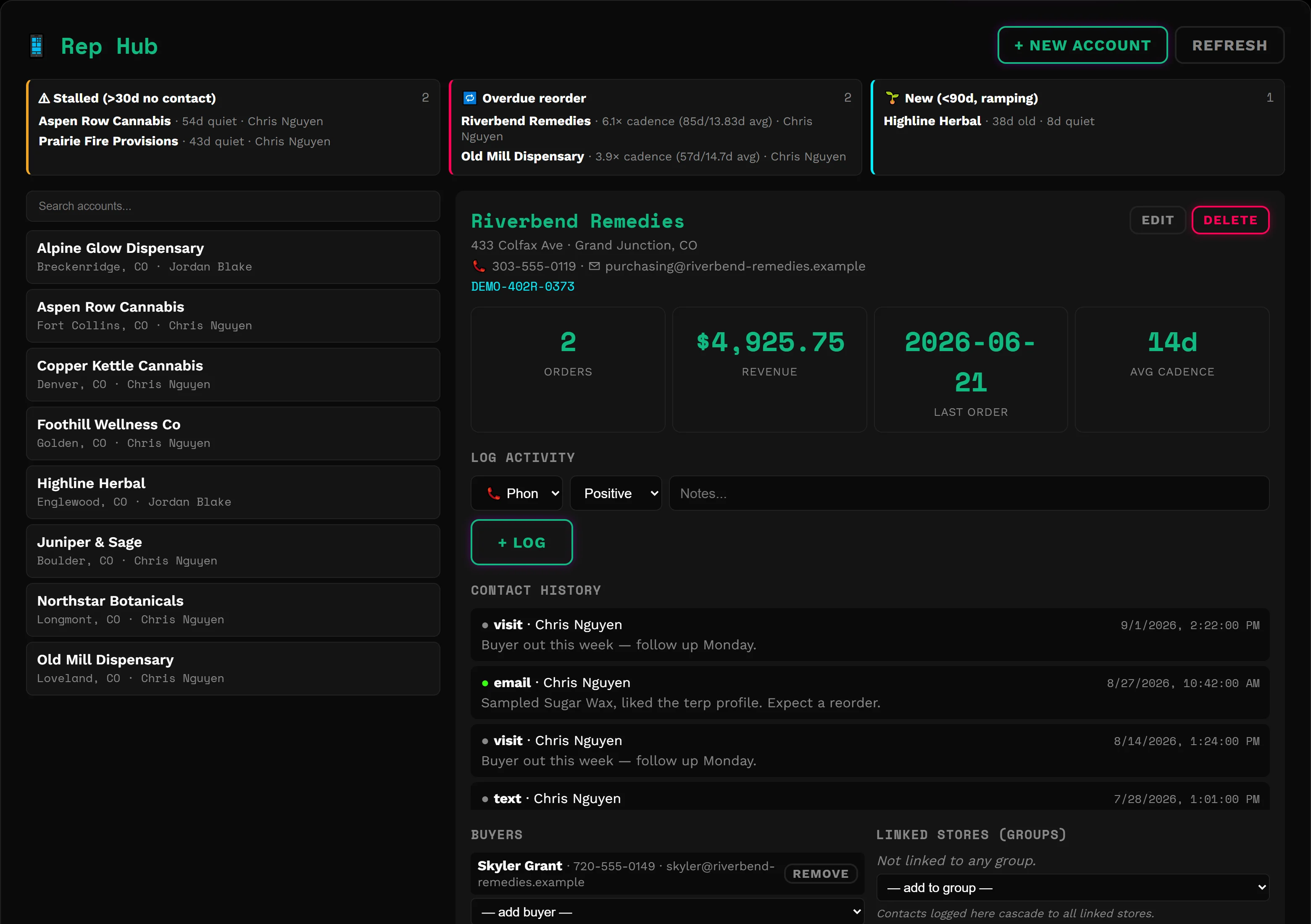Viewport: 1311px width, 924px height.
Task: Remove buyer Skyler Grant
Action: point(821,873)
